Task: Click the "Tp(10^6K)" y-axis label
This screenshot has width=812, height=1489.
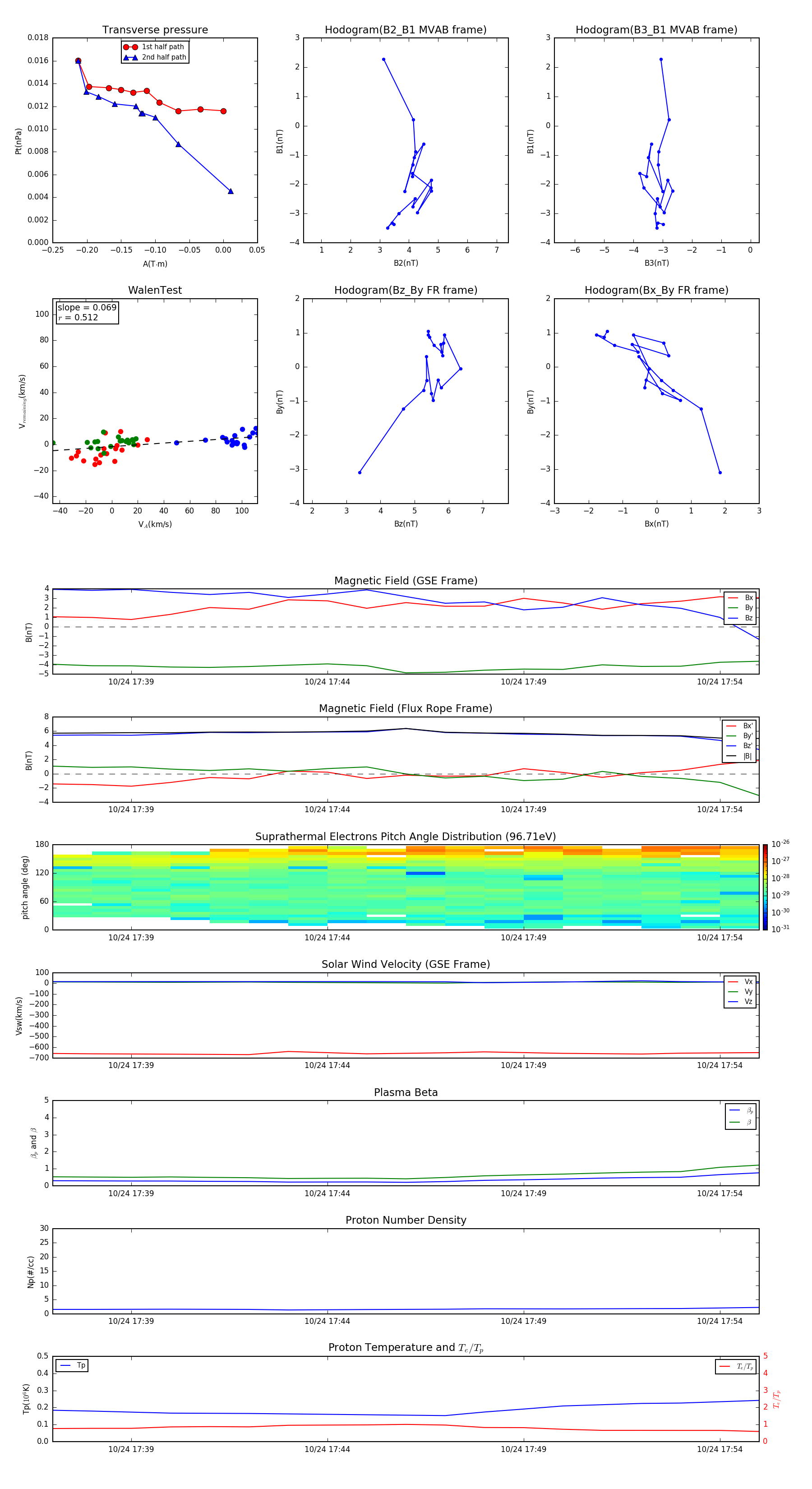Action: pyautogui.click(x=26, y=1399)
